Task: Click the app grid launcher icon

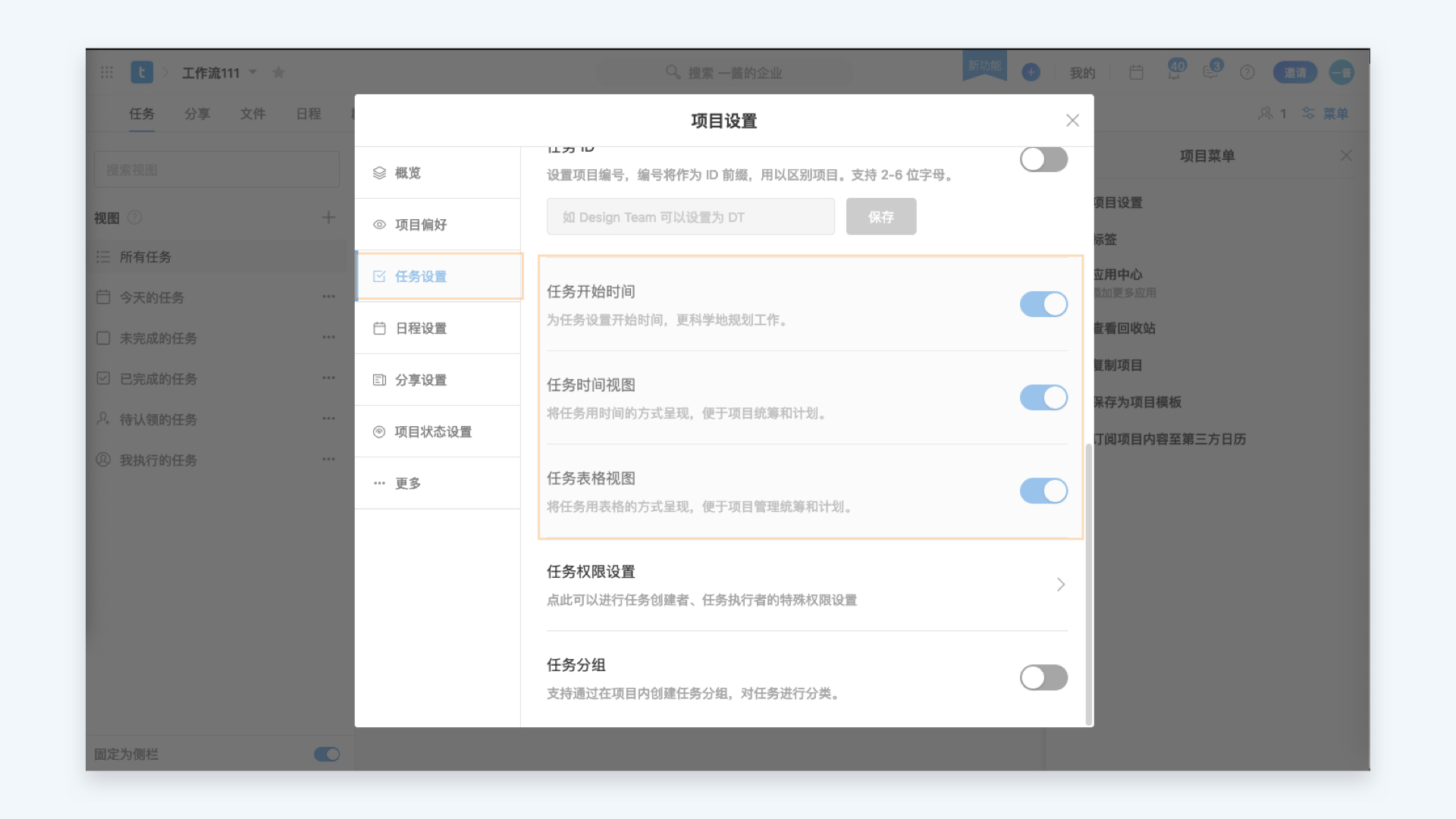Action: [x=107, y=72]
